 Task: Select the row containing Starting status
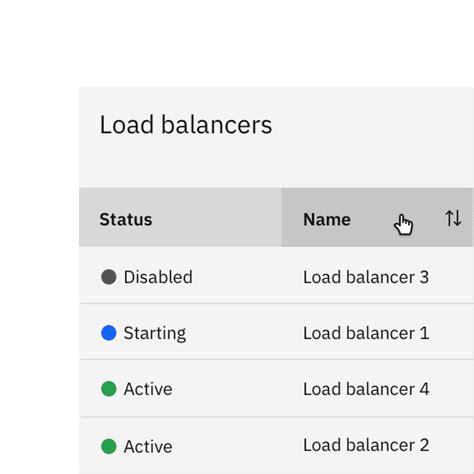tap(277, 332)
